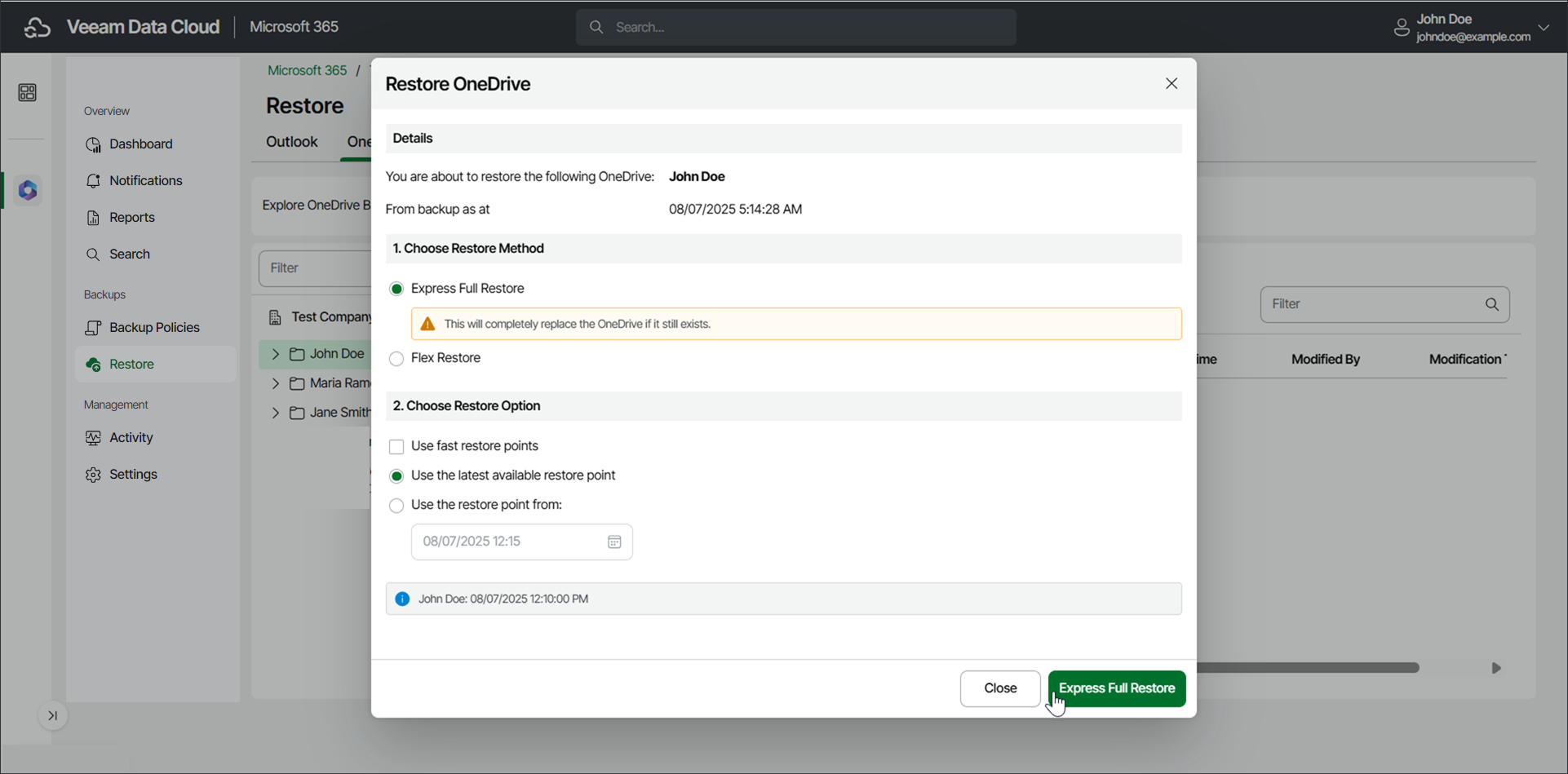The height and width of the screenshot is (774, 1568).
Task: Click the orange warning triangle icon
Action: (427, 324)
